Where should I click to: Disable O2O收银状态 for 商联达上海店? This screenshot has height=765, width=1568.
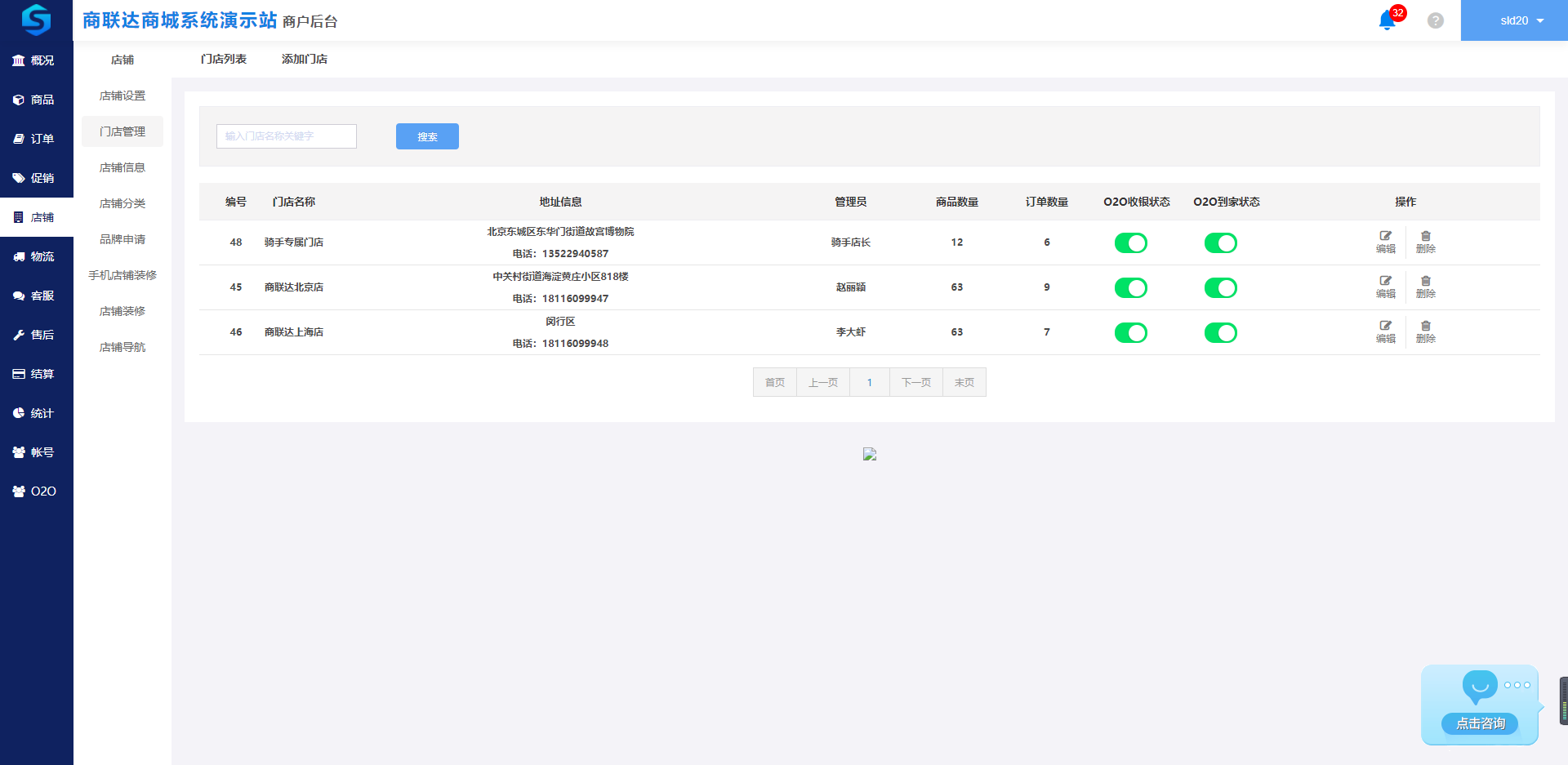[1130, 333]
